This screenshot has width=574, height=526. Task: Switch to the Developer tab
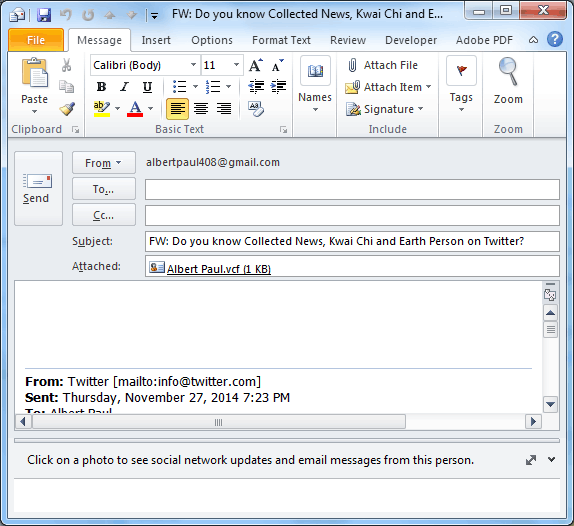pyautogui.click(x=411, y=40)
